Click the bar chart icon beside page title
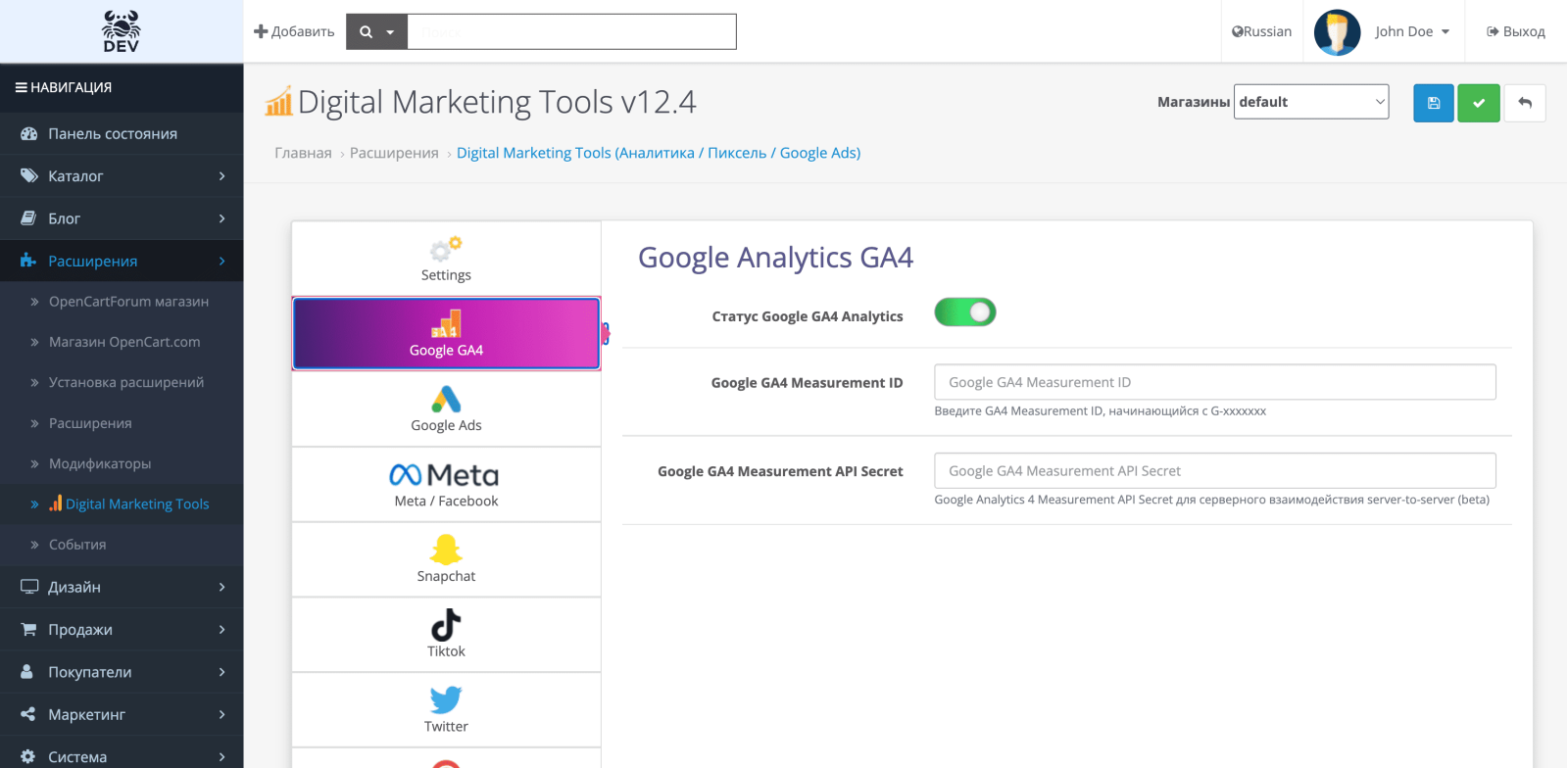 (x=278, y=101)
